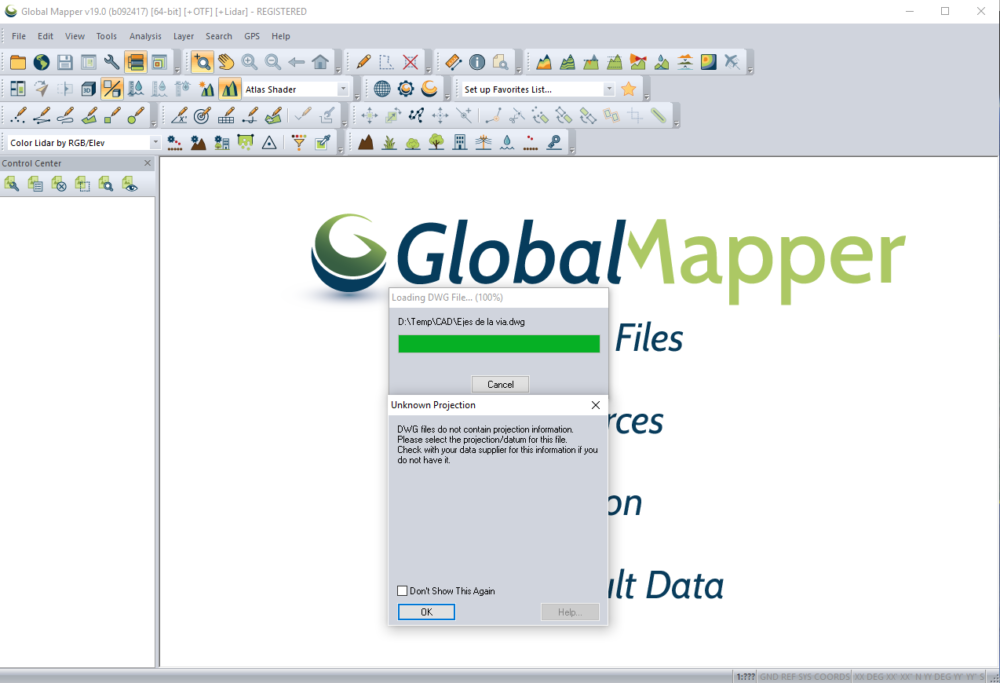Viewport: 1000px width, 683px height.
Task: Toggle the Overlay Control Center button
Action: point(136,61)
